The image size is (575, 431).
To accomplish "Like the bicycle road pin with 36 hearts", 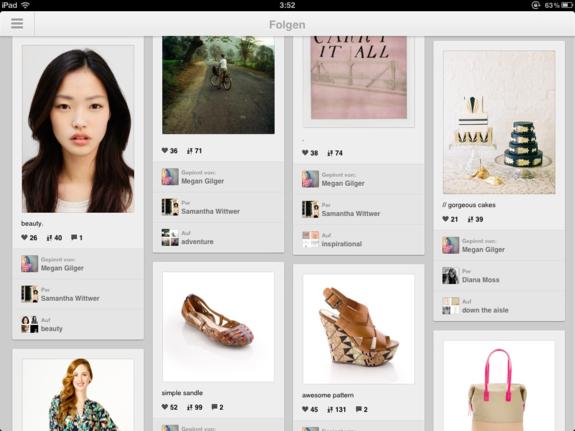I will coord(165,150).
